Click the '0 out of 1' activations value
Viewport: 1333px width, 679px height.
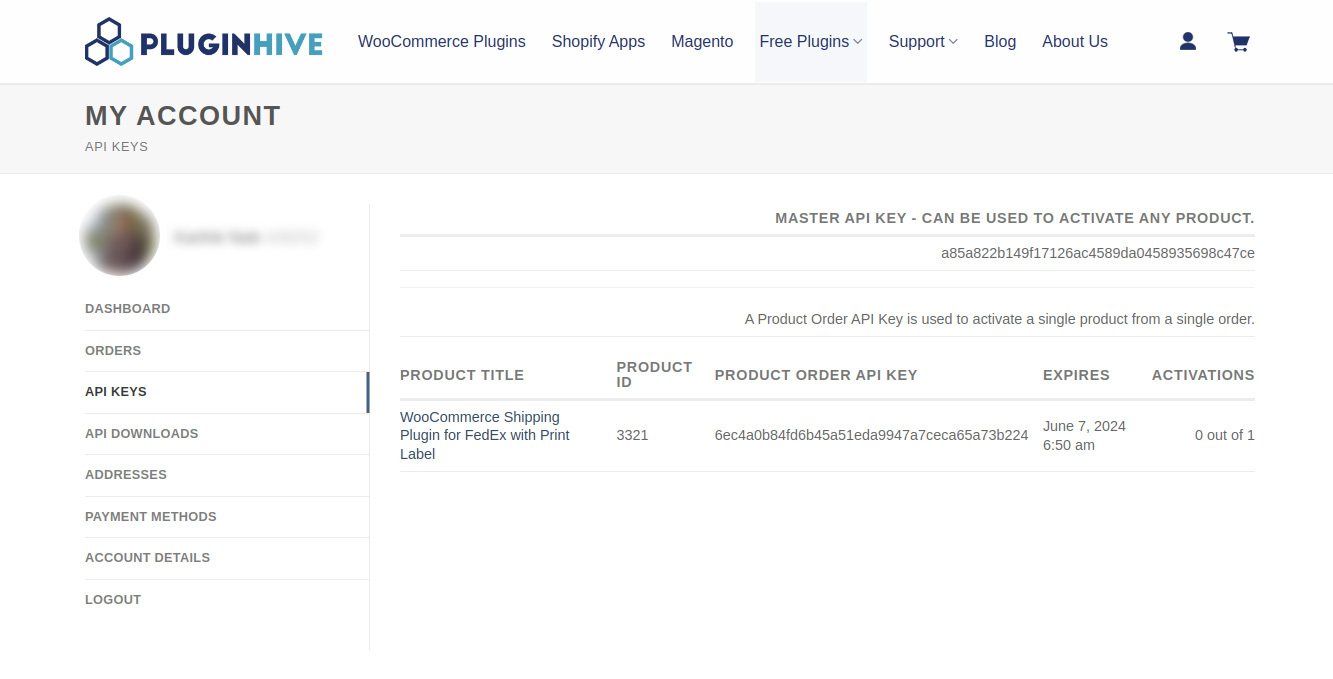coord(1224,435)
